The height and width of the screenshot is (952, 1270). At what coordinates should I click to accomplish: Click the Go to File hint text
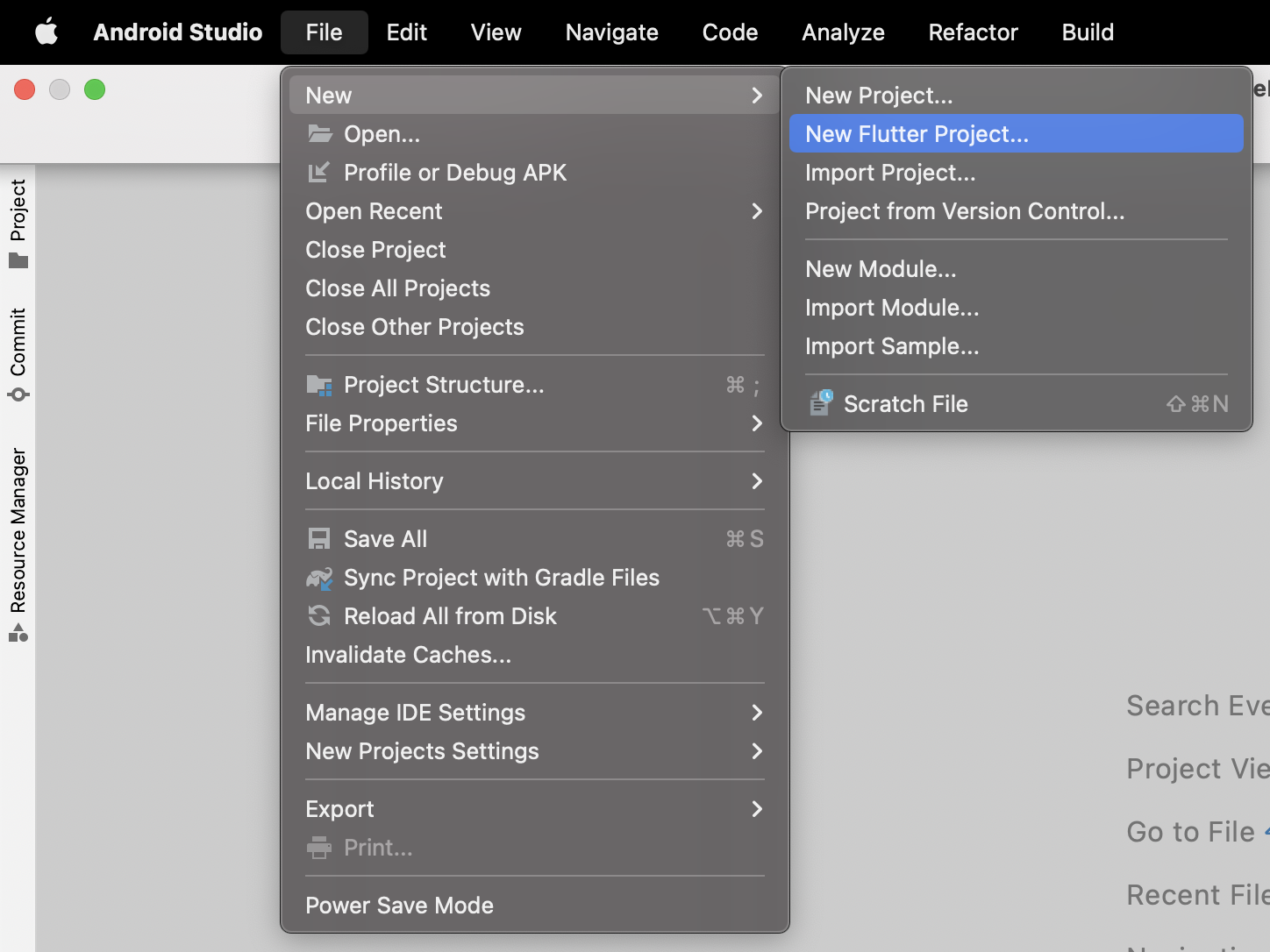tap(1191, 832)
